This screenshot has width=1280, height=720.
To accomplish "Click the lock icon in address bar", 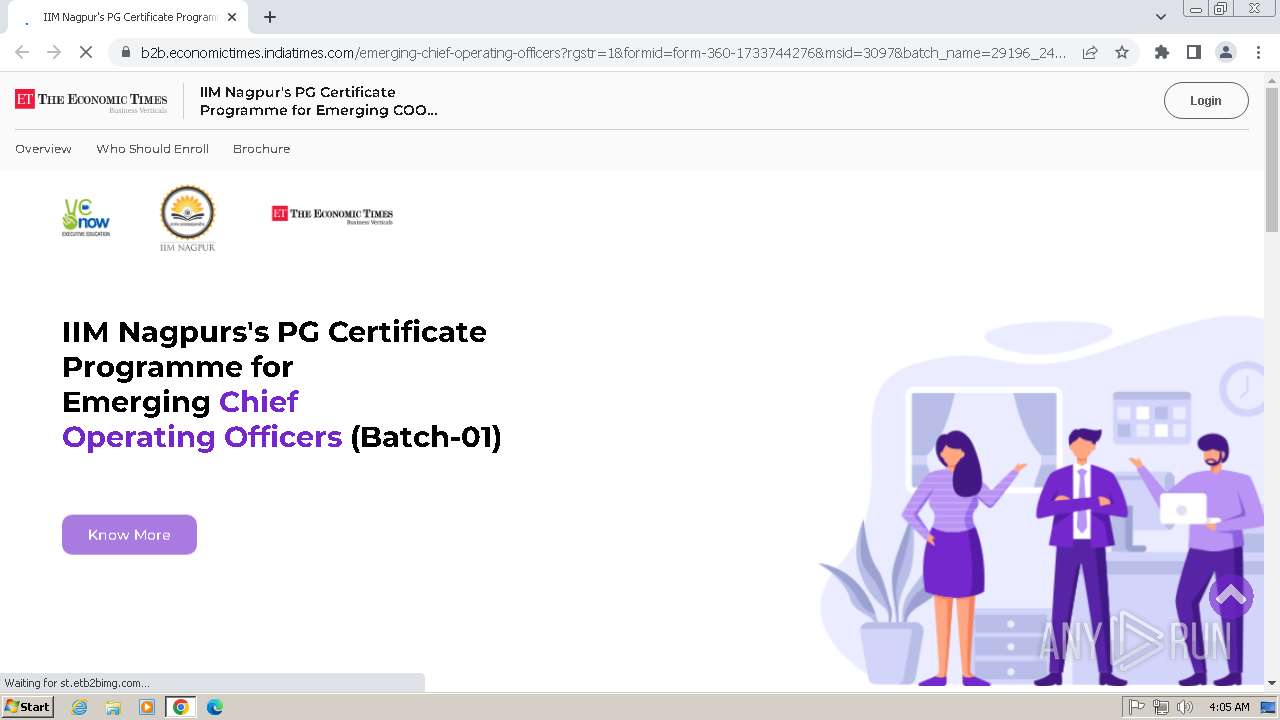I will (124, 53).
